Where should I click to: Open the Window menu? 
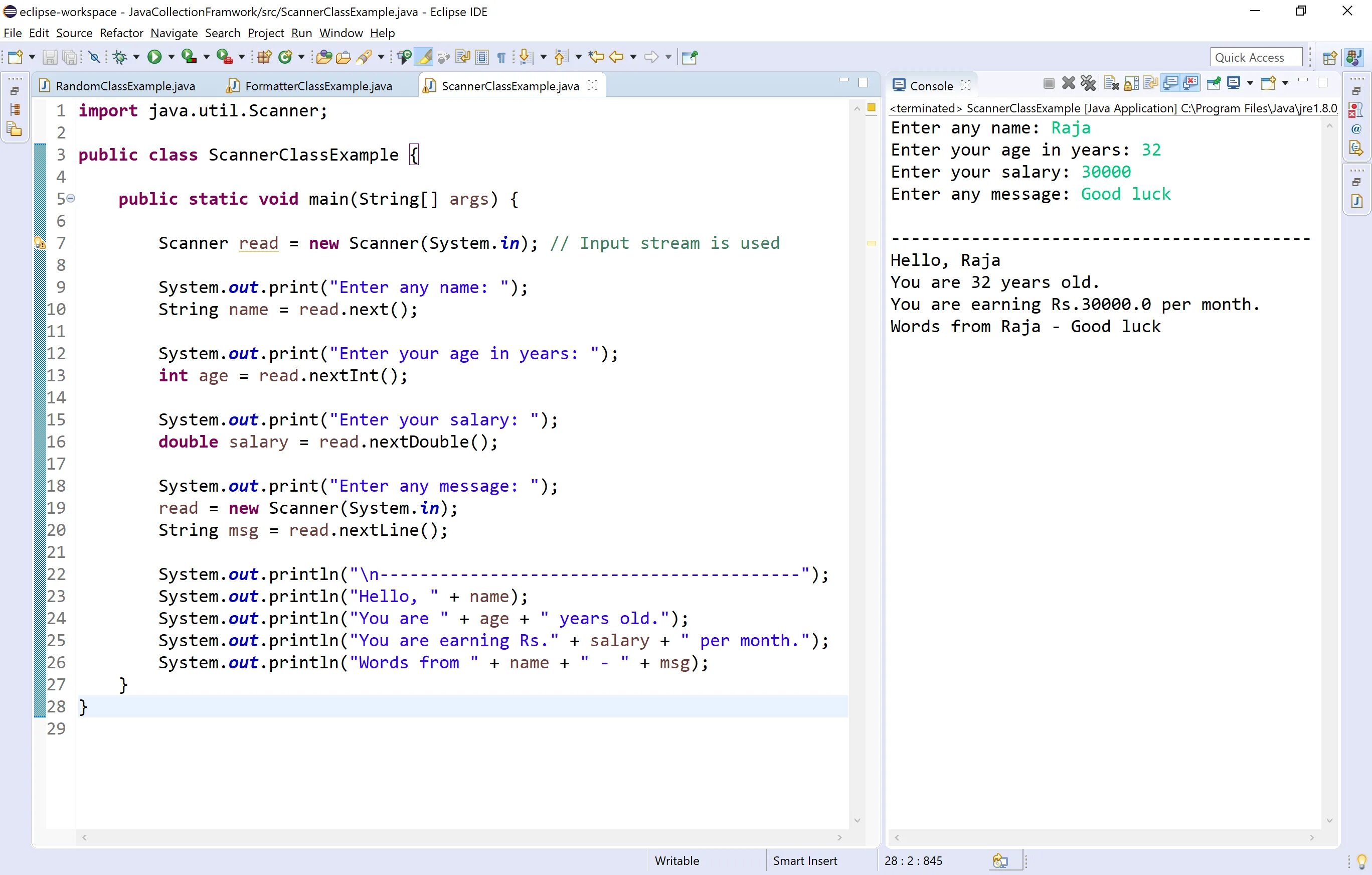[340, 33]
